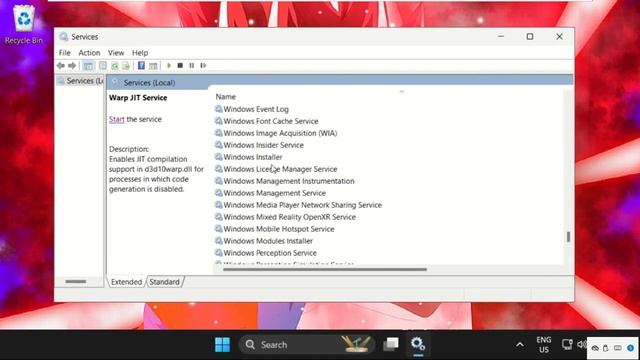Image resolution: width=640 pixels, height=360 pixels.
Task: Switch to the Extended tab
Action: (127, 282)
